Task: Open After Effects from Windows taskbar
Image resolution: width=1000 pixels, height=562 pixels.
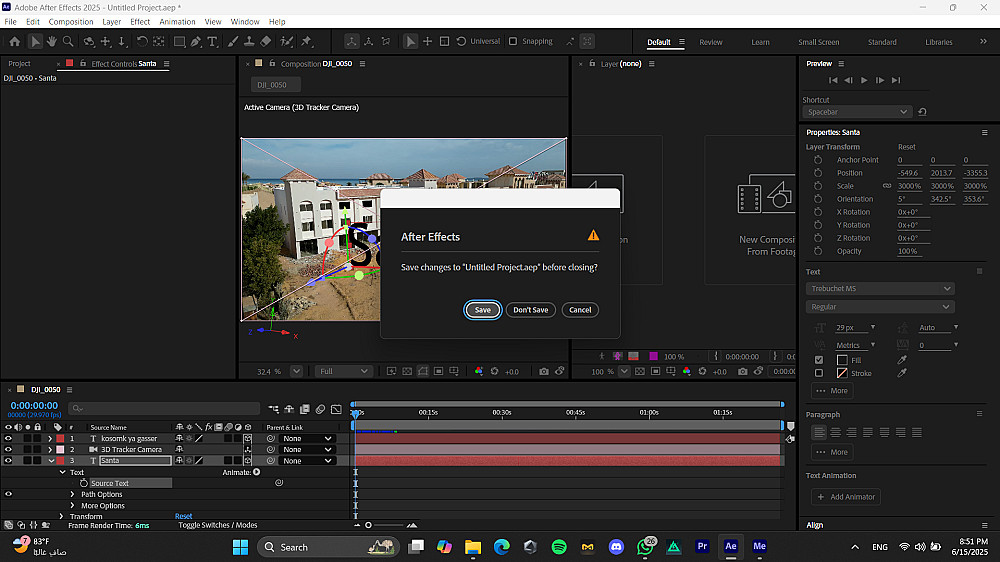Action: click(x=731, y=547)
